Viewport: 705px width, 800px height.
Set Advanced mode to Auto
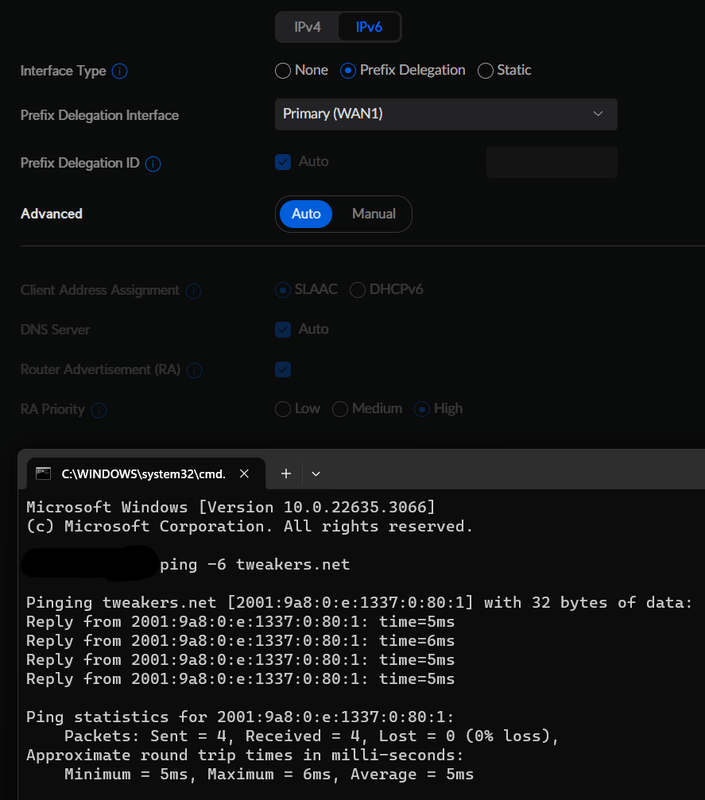306,214
